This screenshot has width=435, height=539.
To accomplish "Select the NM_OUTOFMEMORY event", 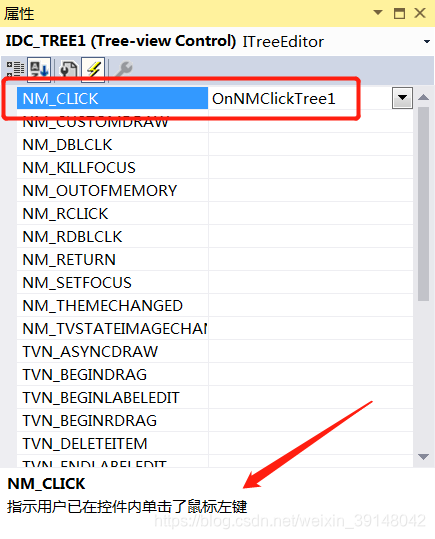I will tap(112, 191).
